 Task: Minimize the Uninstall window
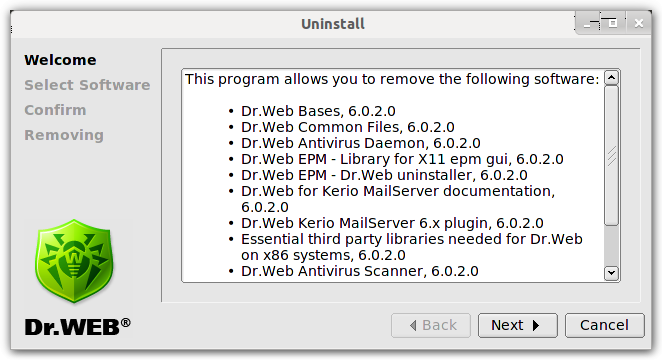(x=588, y=24)
